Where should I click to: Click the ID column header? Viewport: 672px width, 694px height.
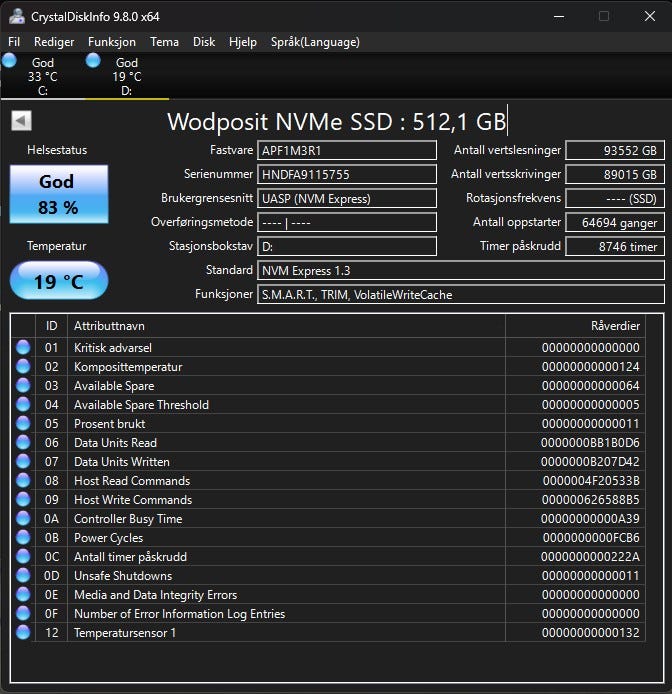click(51, 326)
